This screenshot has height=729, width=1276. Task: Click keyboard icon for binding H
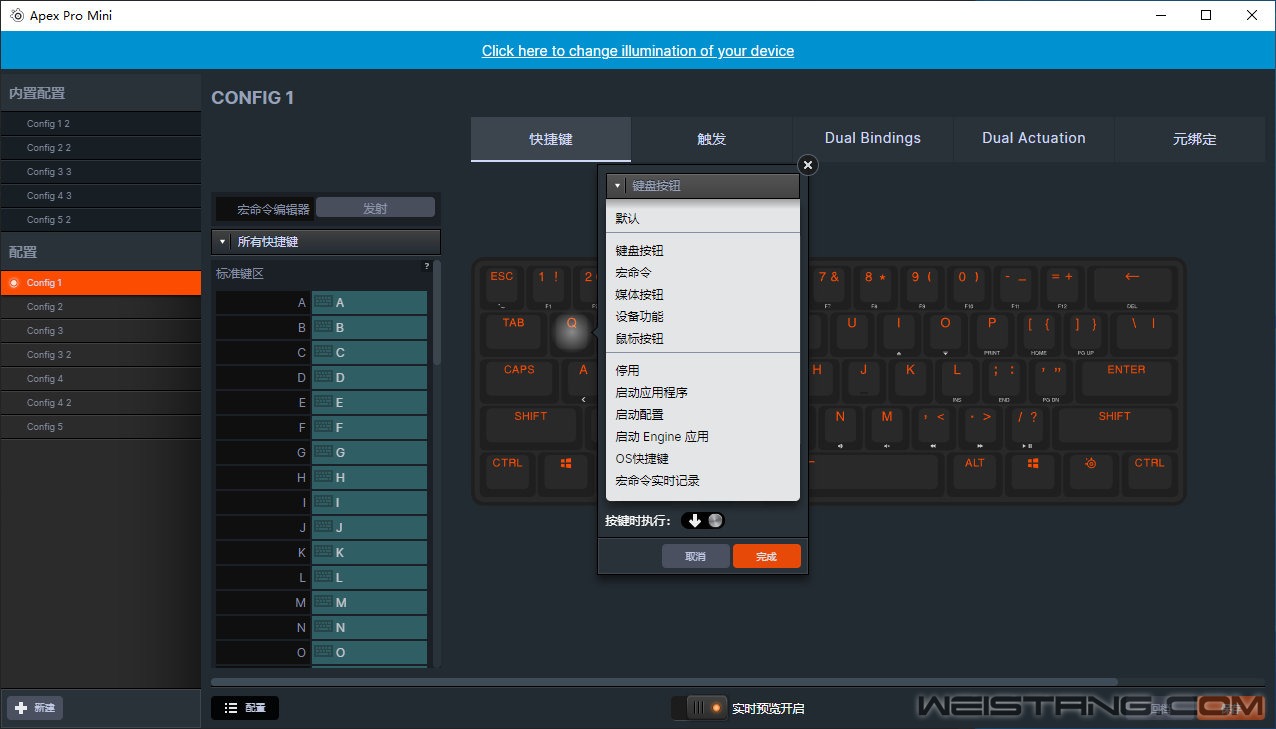[323, 477]
